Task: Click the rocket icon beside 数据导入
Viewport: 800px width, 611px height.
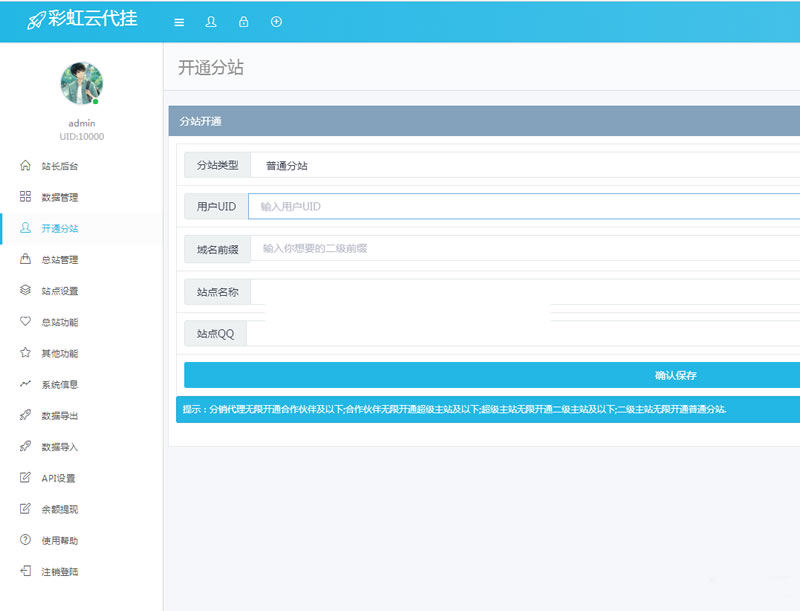Action: [x=25, y=446]
